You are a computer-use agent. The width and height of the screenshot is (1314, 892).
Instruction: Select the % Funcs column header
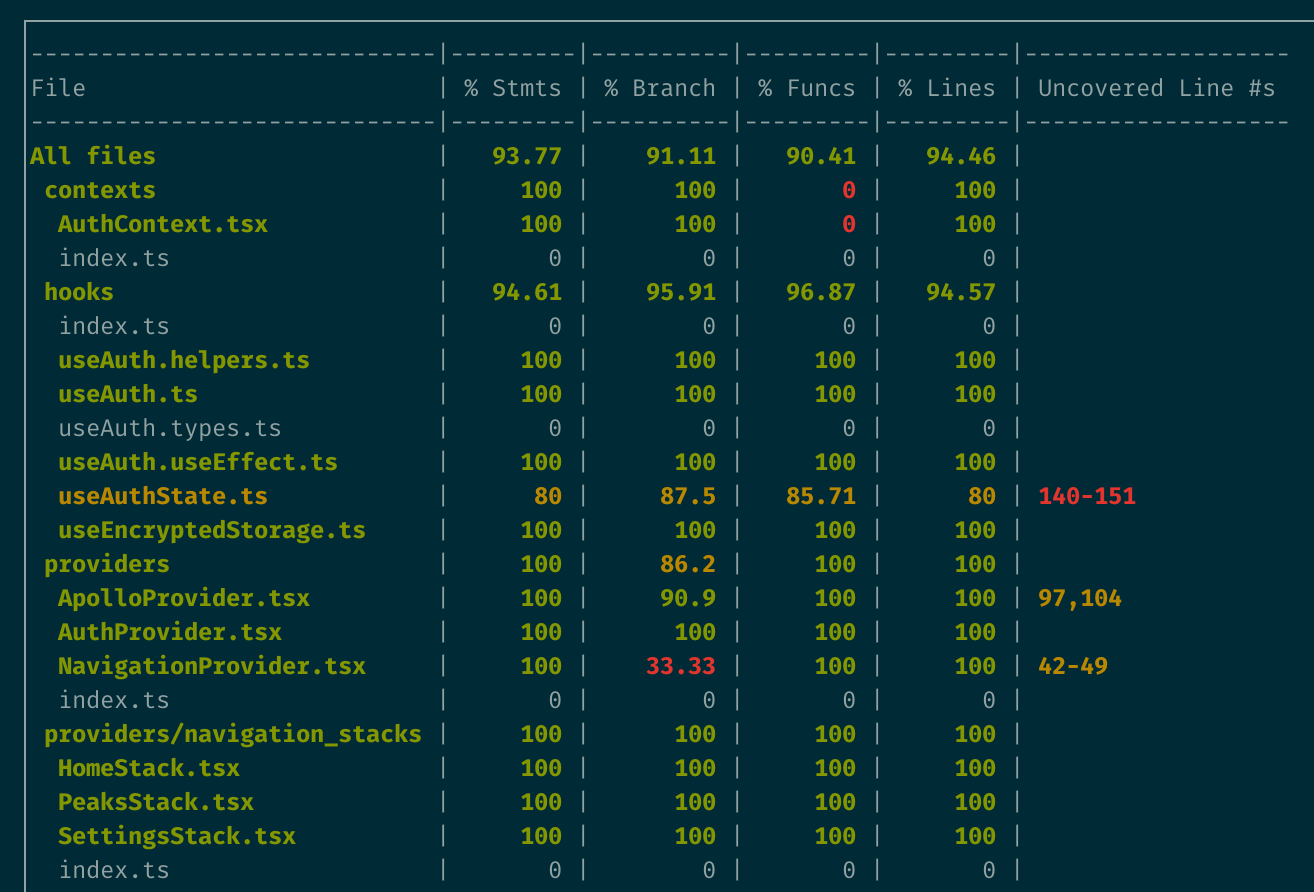point(806,88)
